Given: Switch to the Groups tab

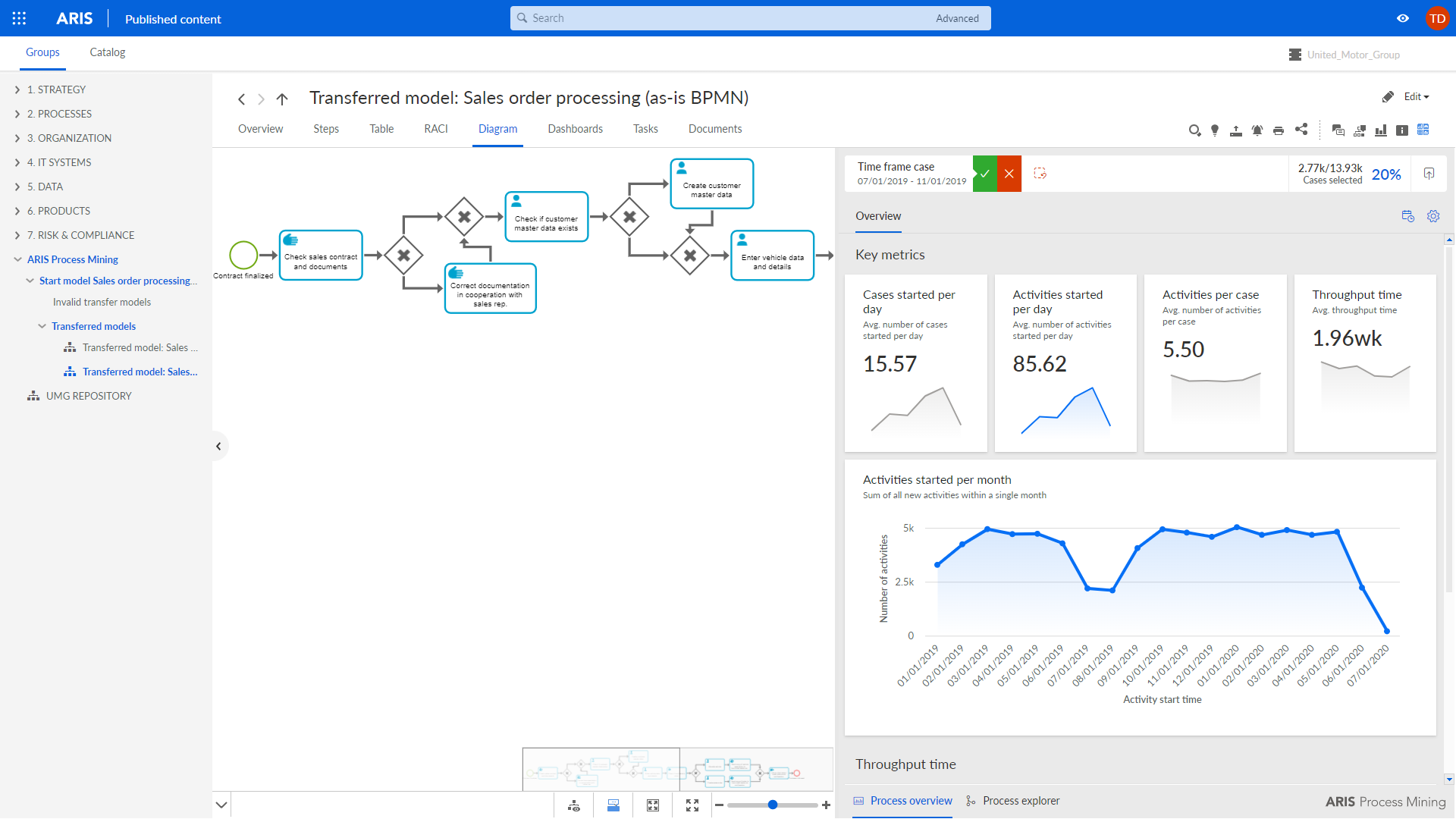Looking at the screenshot, I should tap(42, 52).
